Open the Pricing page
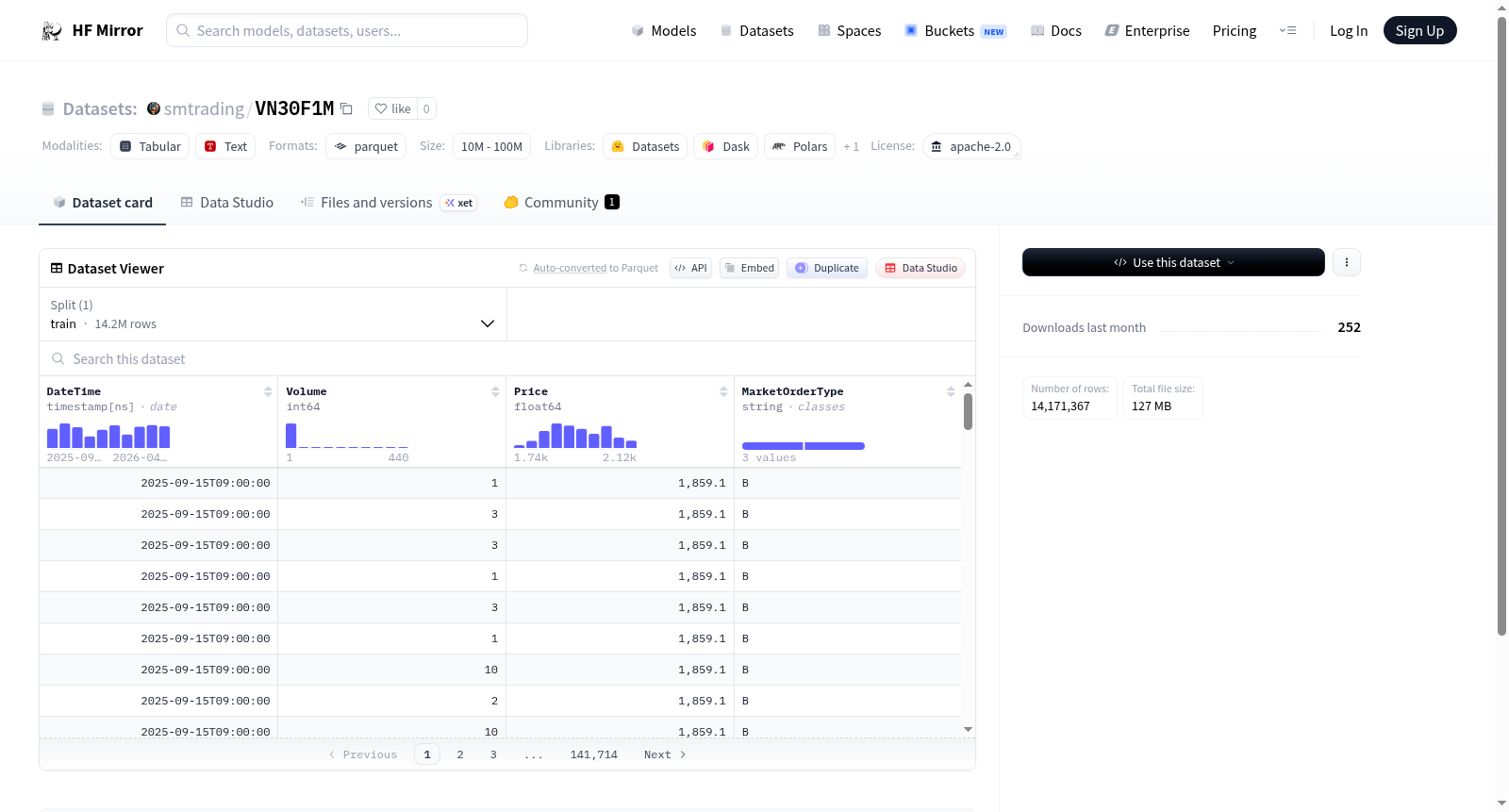1509x812 pixels. (1235, 30)
